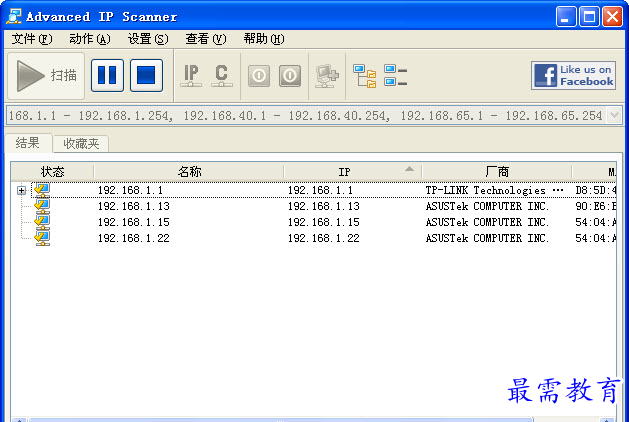Sort by the 名称 column header
The height and width of the screenshot is (422, 629).
(189, 172)
